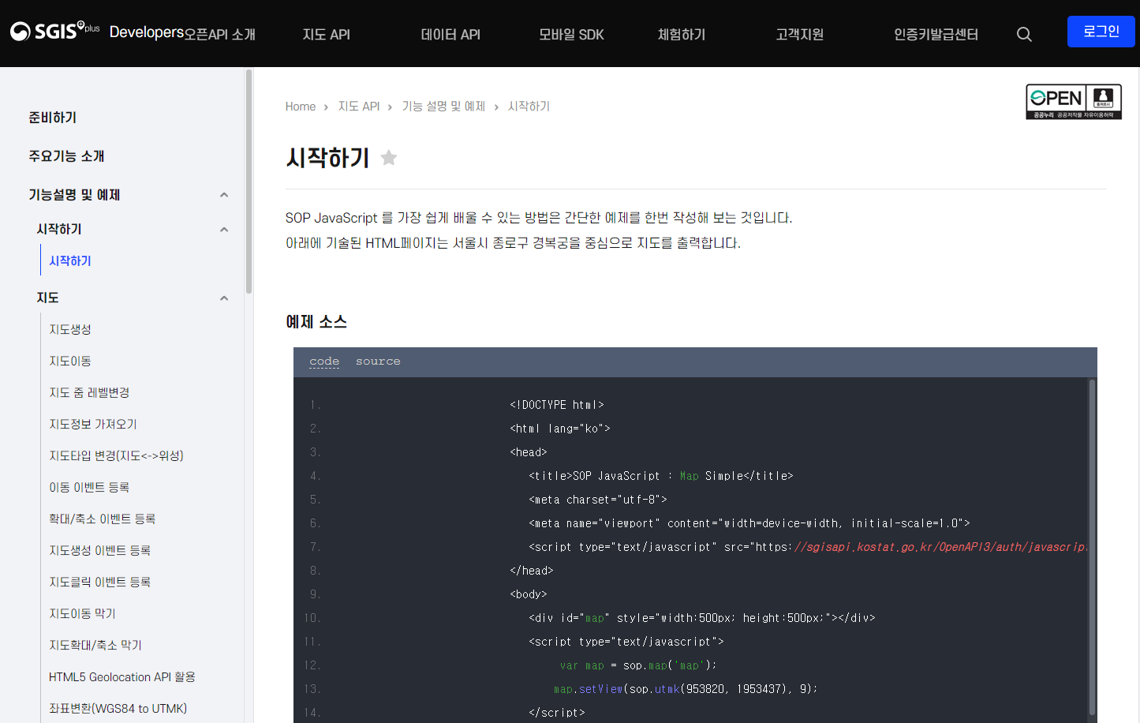Open 좌표변환(WGS84 to UTMK) item
Viewport: 1140px width, 723px height.
(118, 708)
